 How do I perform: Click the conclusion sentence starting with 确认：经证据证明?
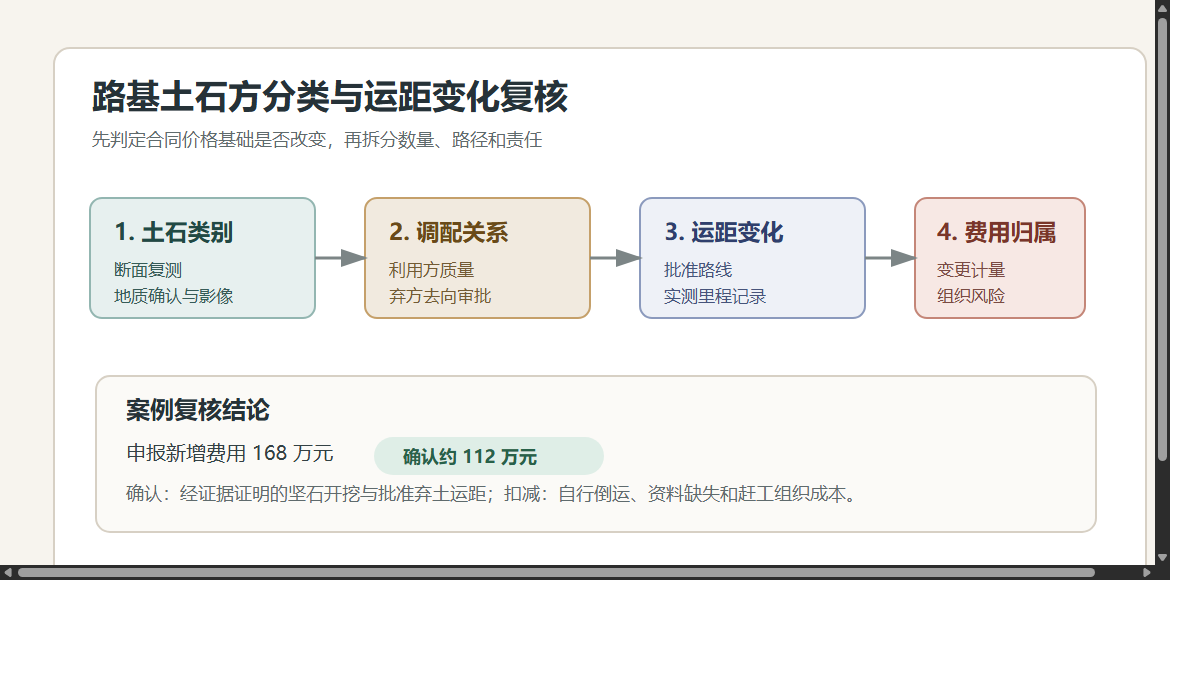(492, 493)
